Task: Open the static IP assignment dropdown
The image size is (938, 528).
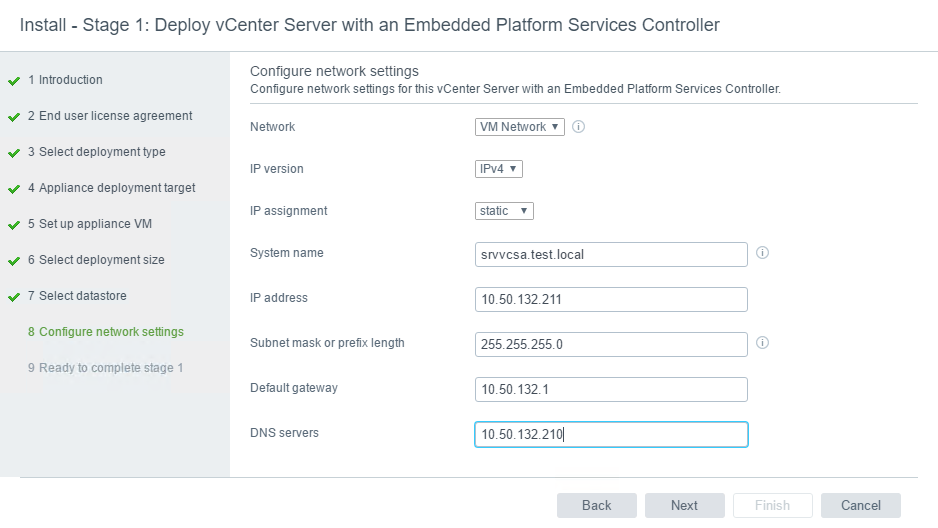Action: pos(504,210)
